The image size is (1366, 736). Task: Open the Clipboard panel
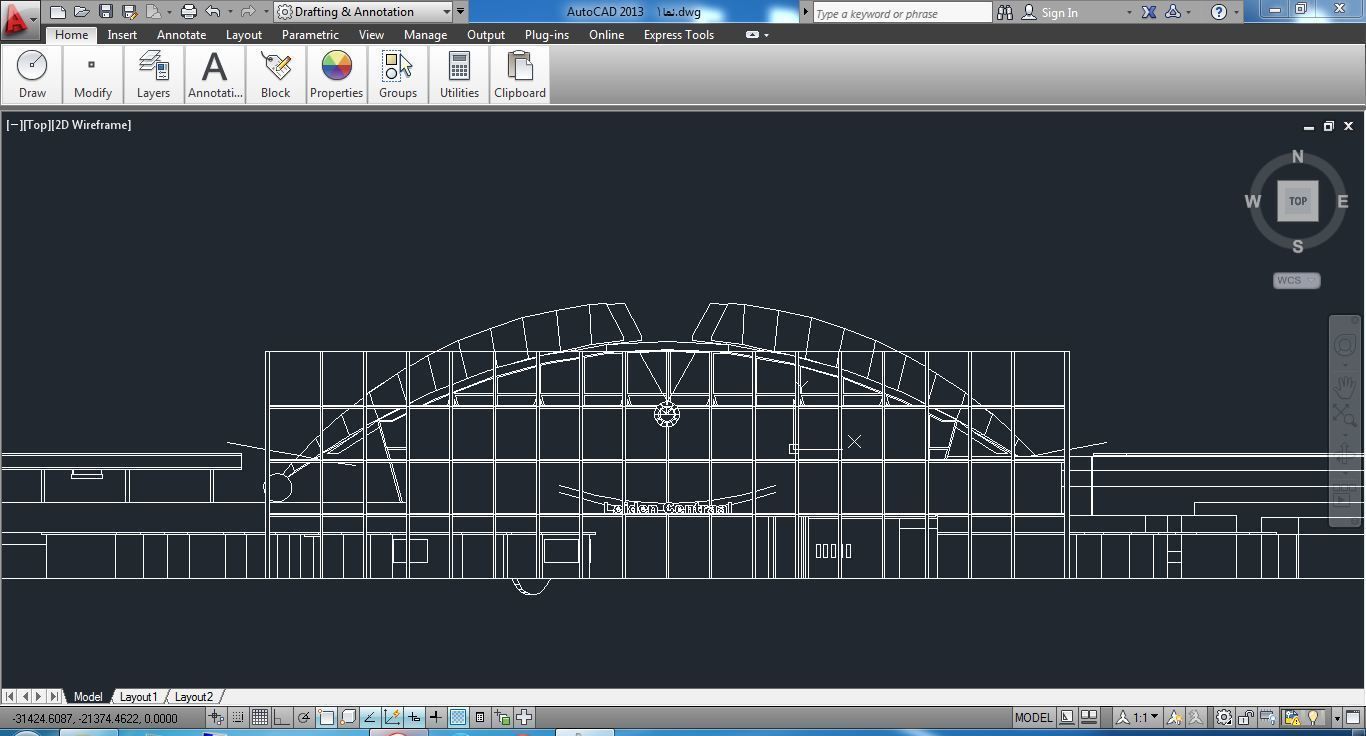tap(519, 74)
